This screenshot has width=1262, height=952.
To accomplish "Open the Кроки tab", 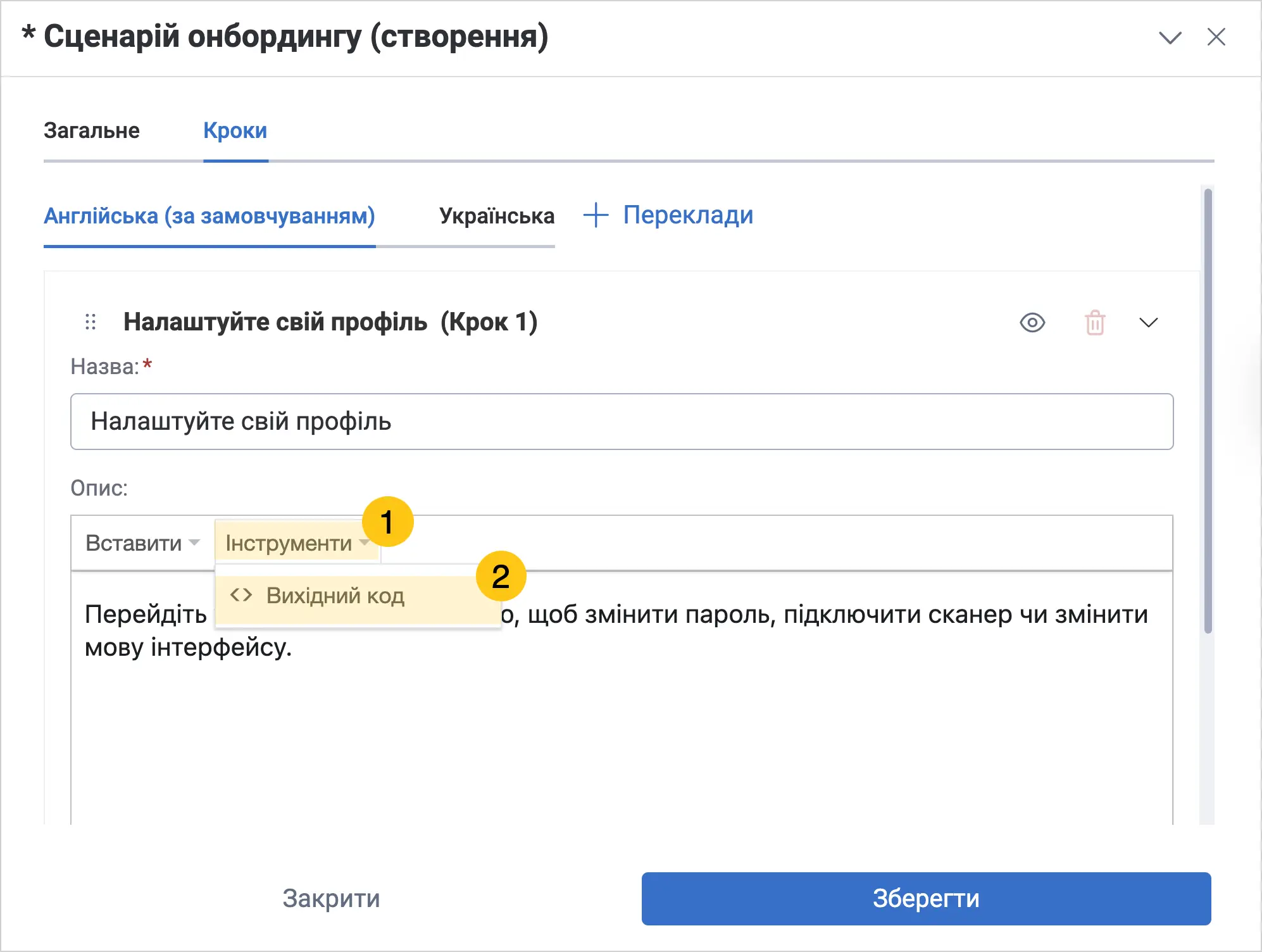I will click(x=235, y=130).
